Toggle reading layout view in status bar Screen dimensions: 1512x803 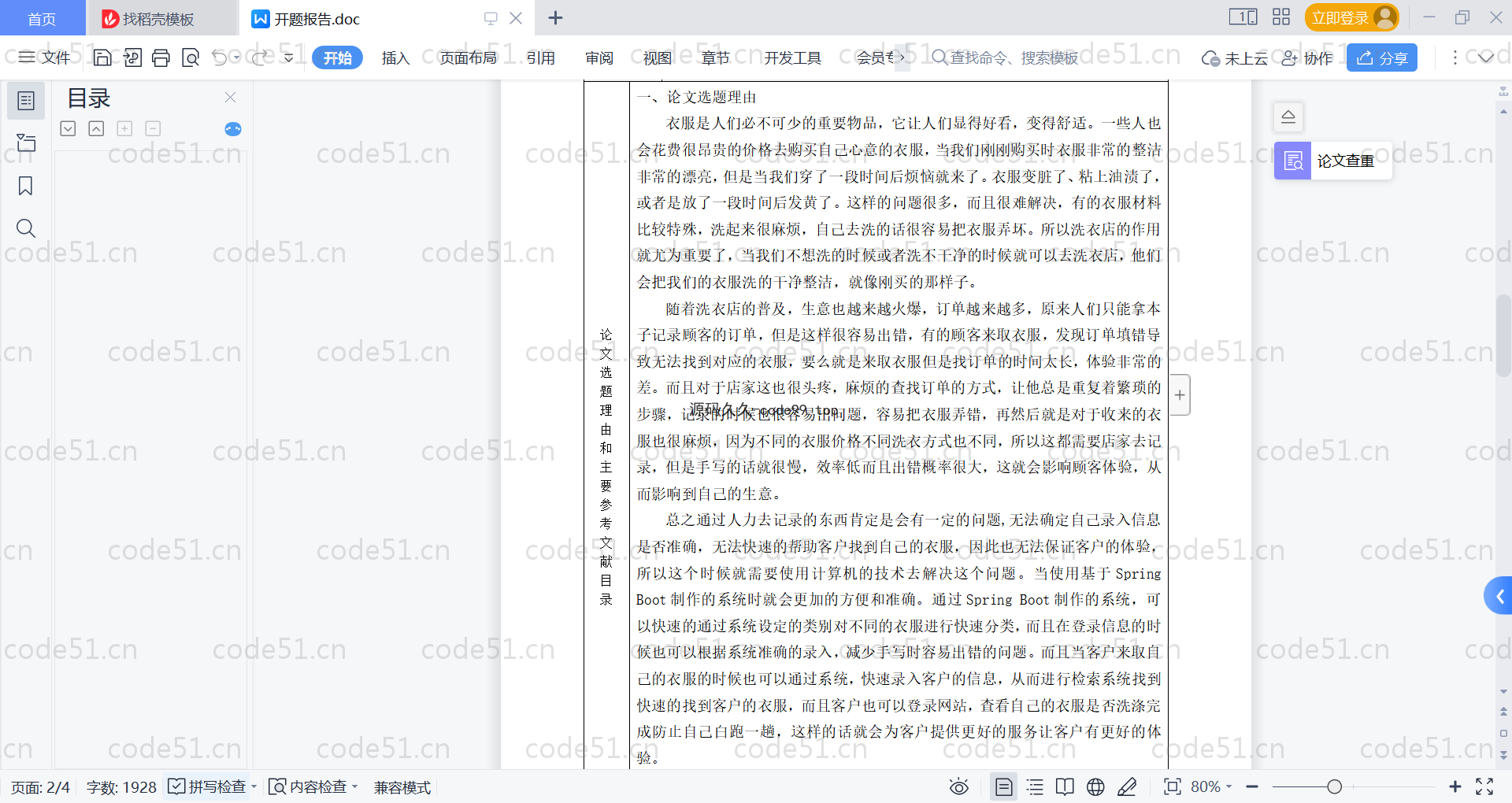point(1065,786)
